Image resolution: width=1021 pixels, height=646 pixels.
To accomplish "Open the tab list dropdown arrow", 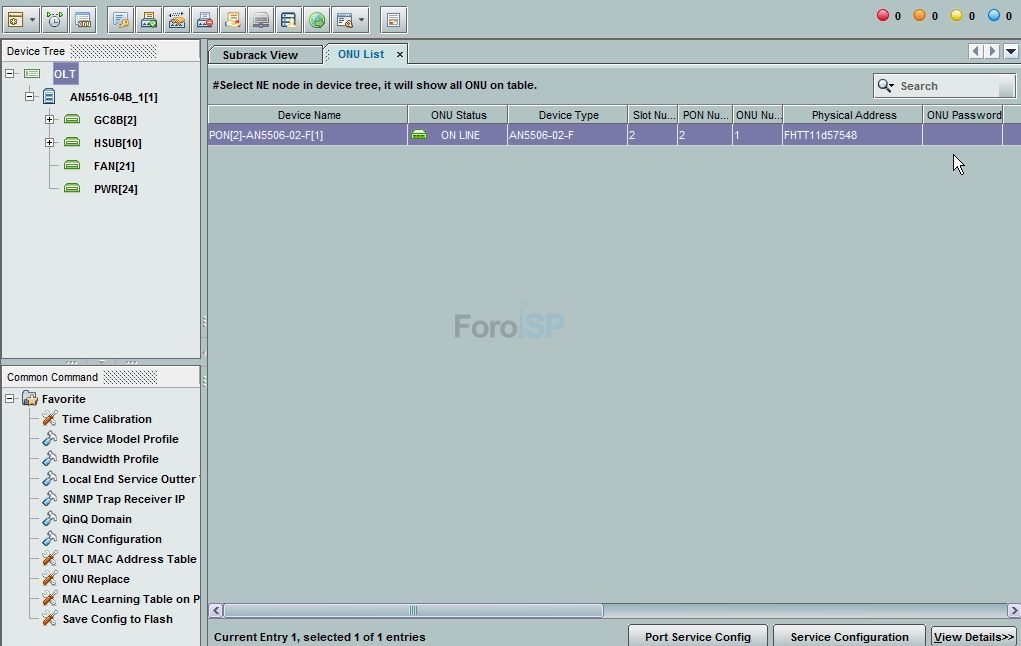I will pos(1011,52).
